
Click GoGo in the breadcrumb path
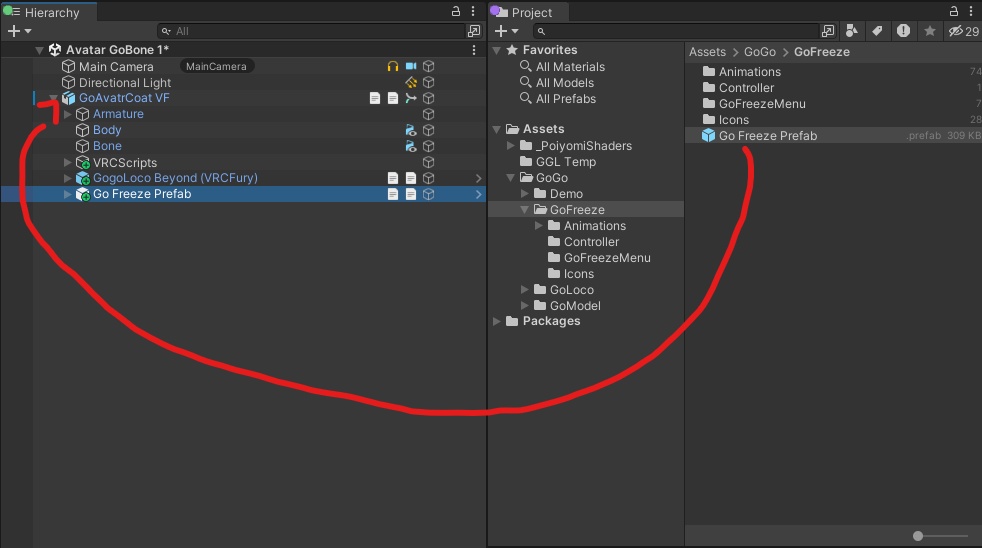tap(760, 52)
